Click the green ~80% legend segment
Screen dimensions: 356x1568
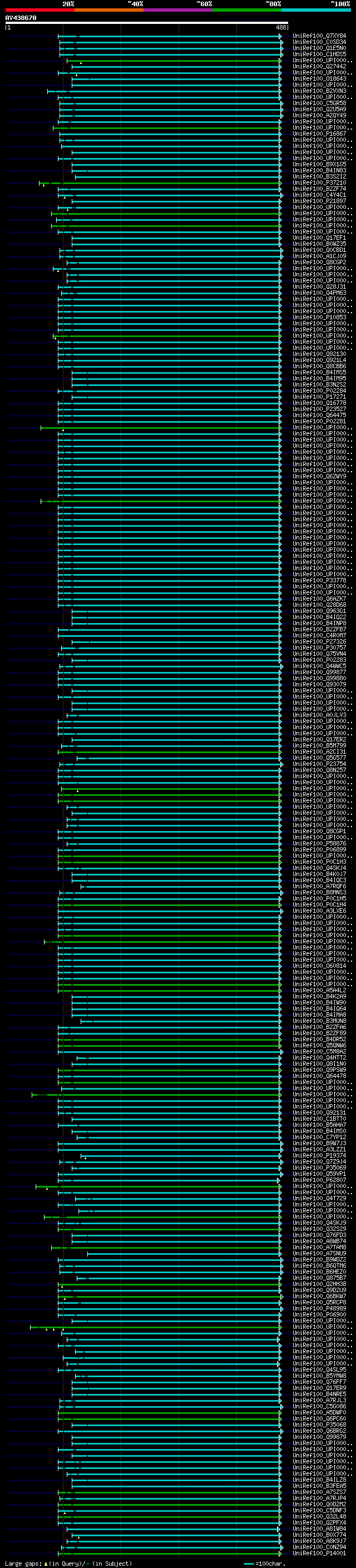tap(247, 10)
